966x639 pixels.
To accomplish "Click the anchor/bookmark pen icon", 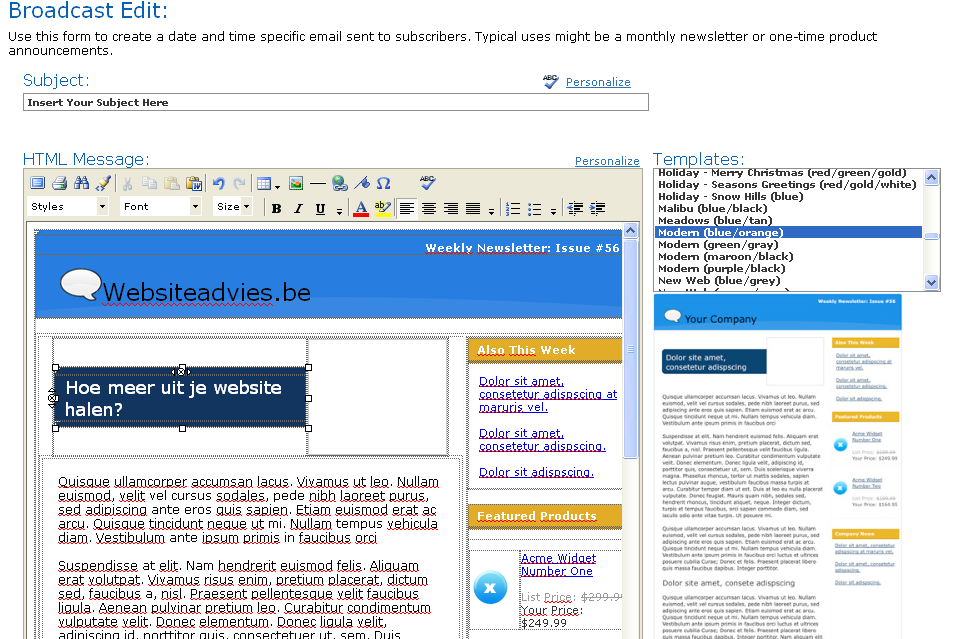I will pyautogui.click(x=362, y=183).
